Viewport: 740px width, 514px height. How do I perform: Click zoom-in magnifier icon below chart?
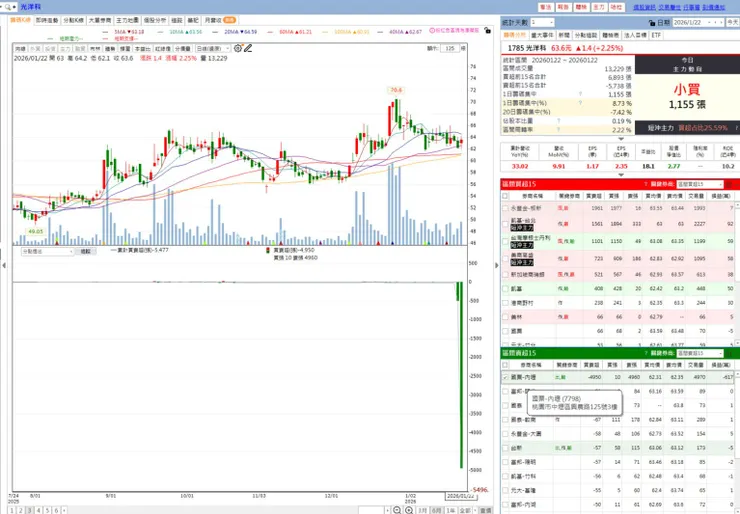[409, 510]
